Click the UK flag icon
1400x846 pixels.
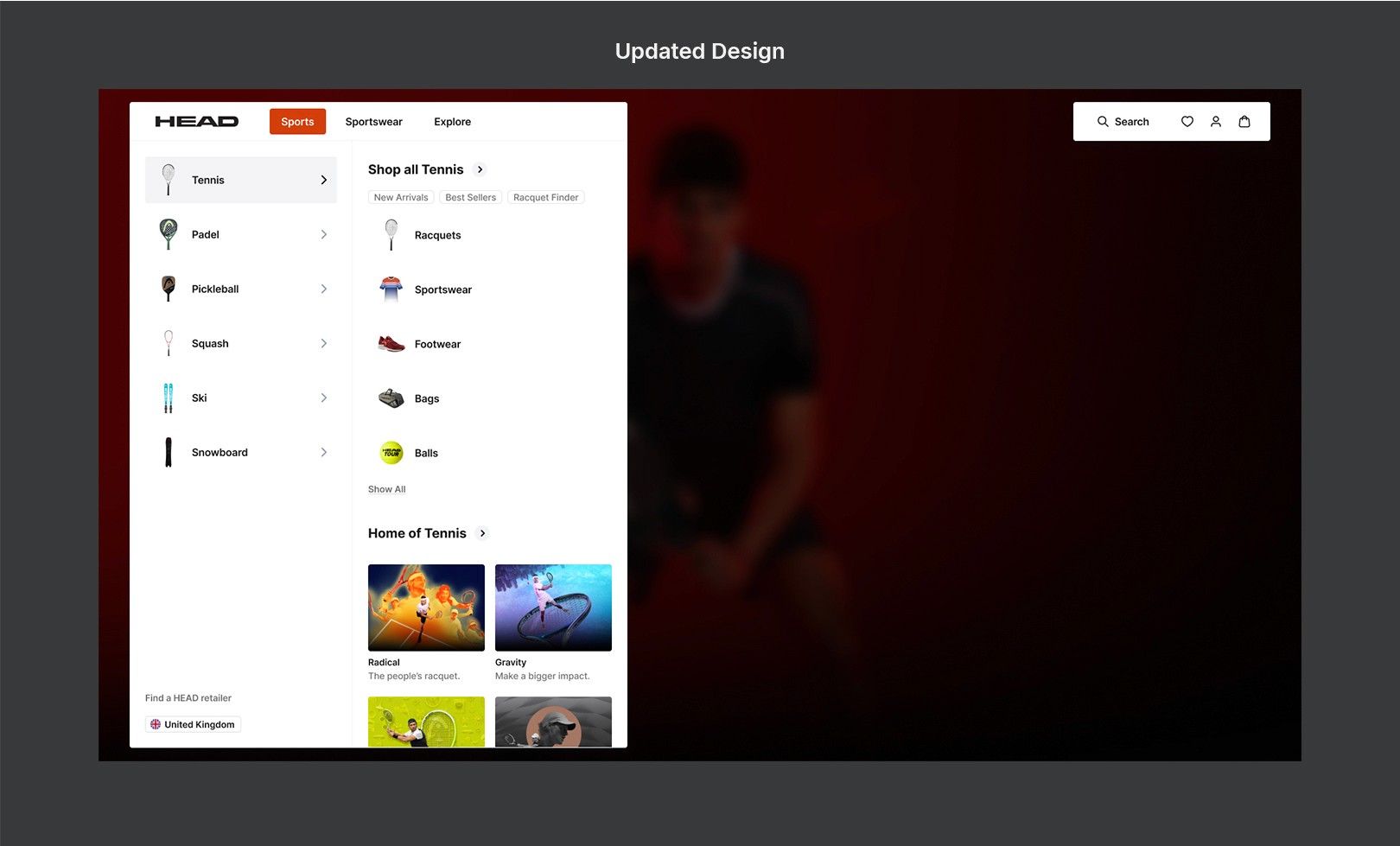(x=156, y=724)
